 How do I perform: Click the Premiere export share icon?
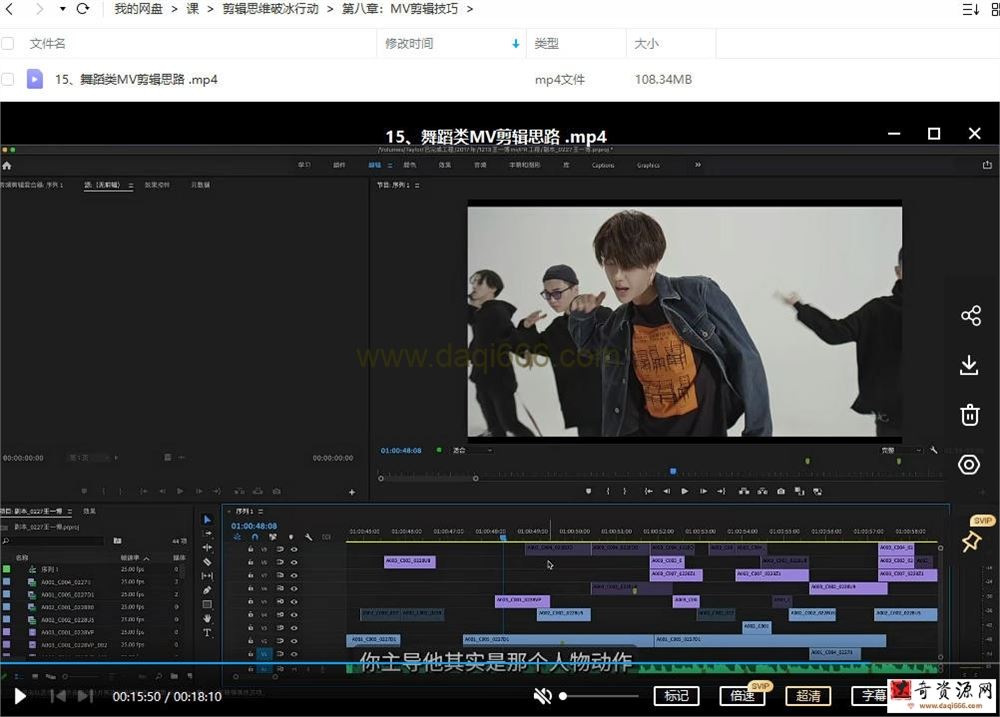coord(987,165)
